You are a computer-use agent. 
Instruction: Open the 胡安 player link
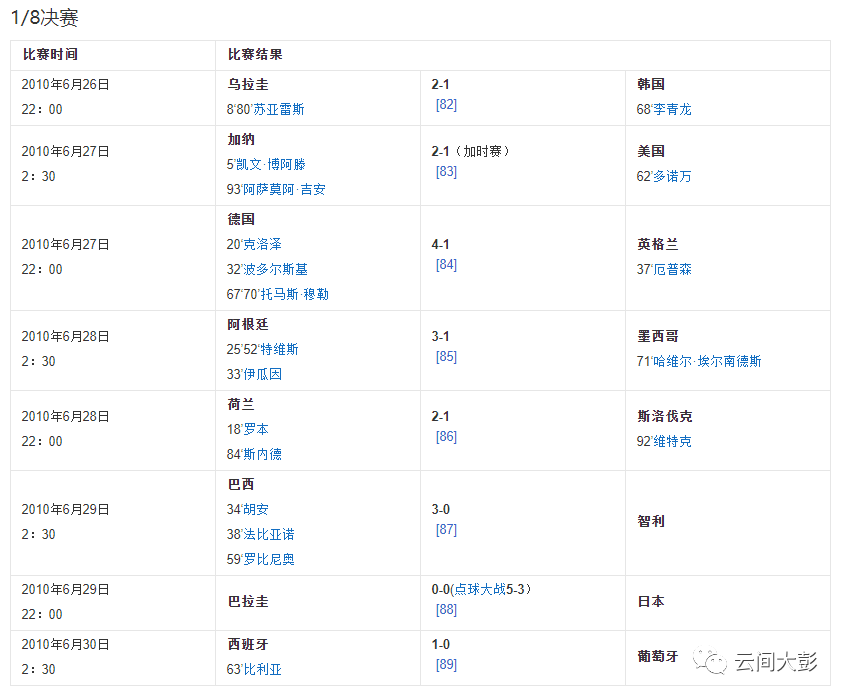click(255, 509)
